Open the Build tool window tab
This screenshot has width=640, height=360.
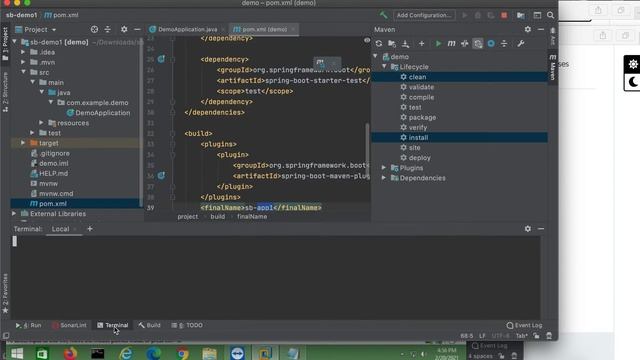click(x=149, y=325)
